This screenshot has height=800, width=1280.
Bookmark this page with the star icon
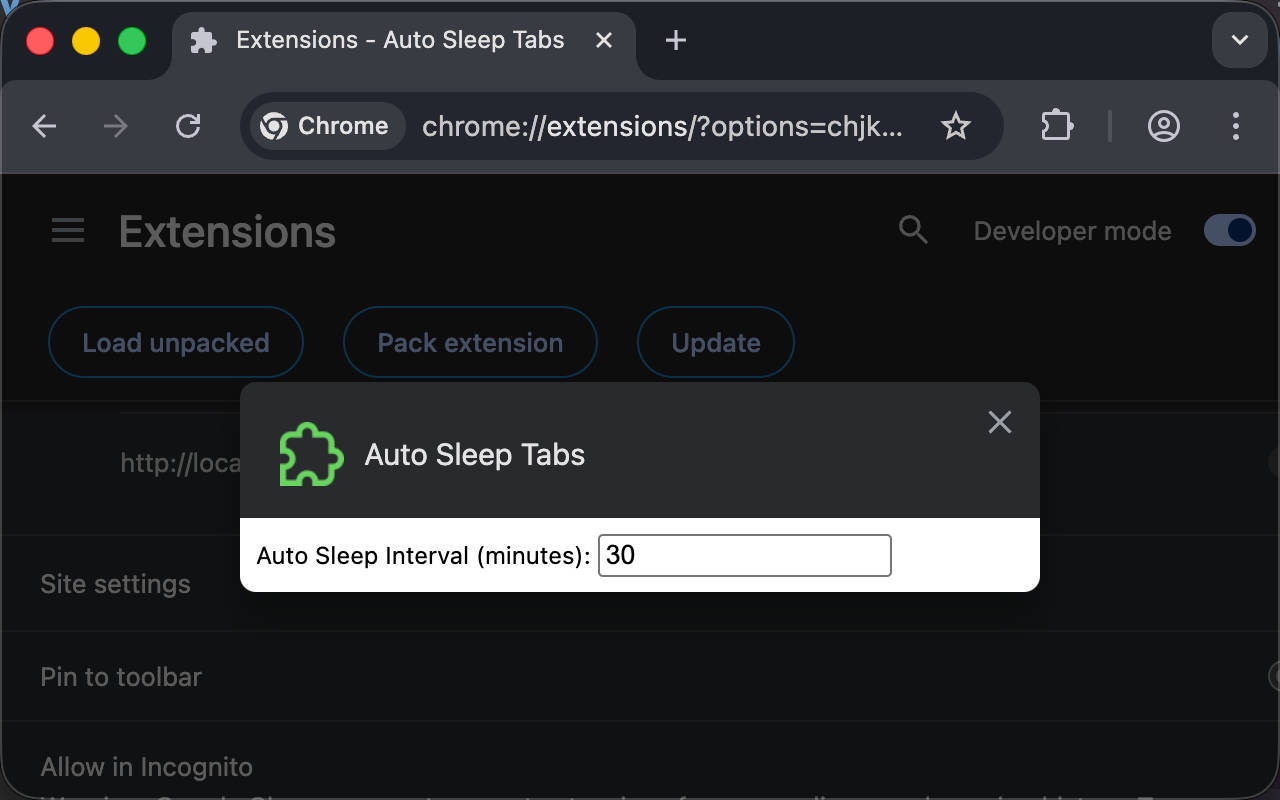tap(956, 126)
